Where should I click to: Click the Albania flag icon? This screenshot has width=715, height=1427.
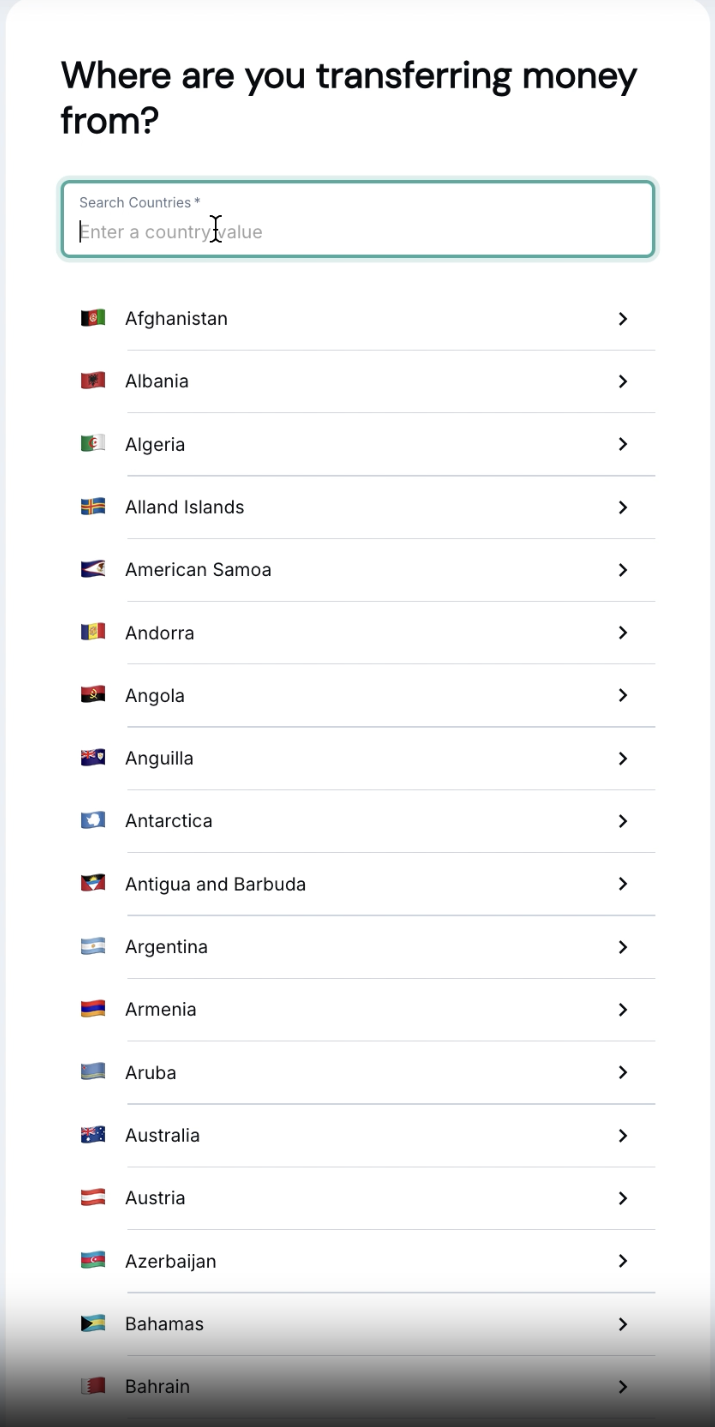92,381
